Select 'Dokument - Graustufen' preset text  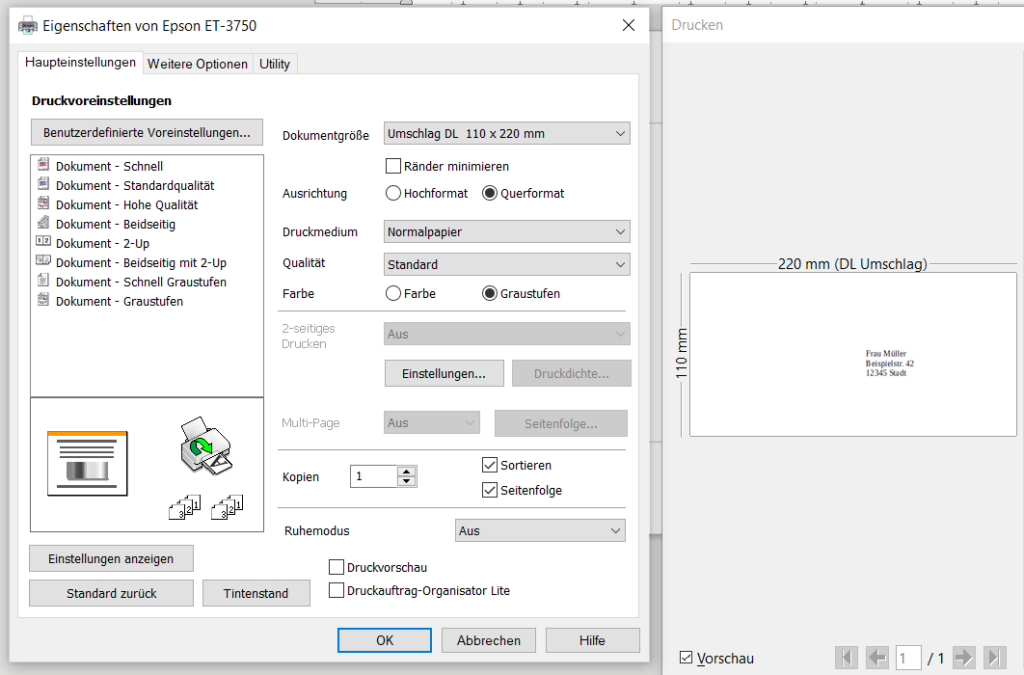(x=120, y=302)
